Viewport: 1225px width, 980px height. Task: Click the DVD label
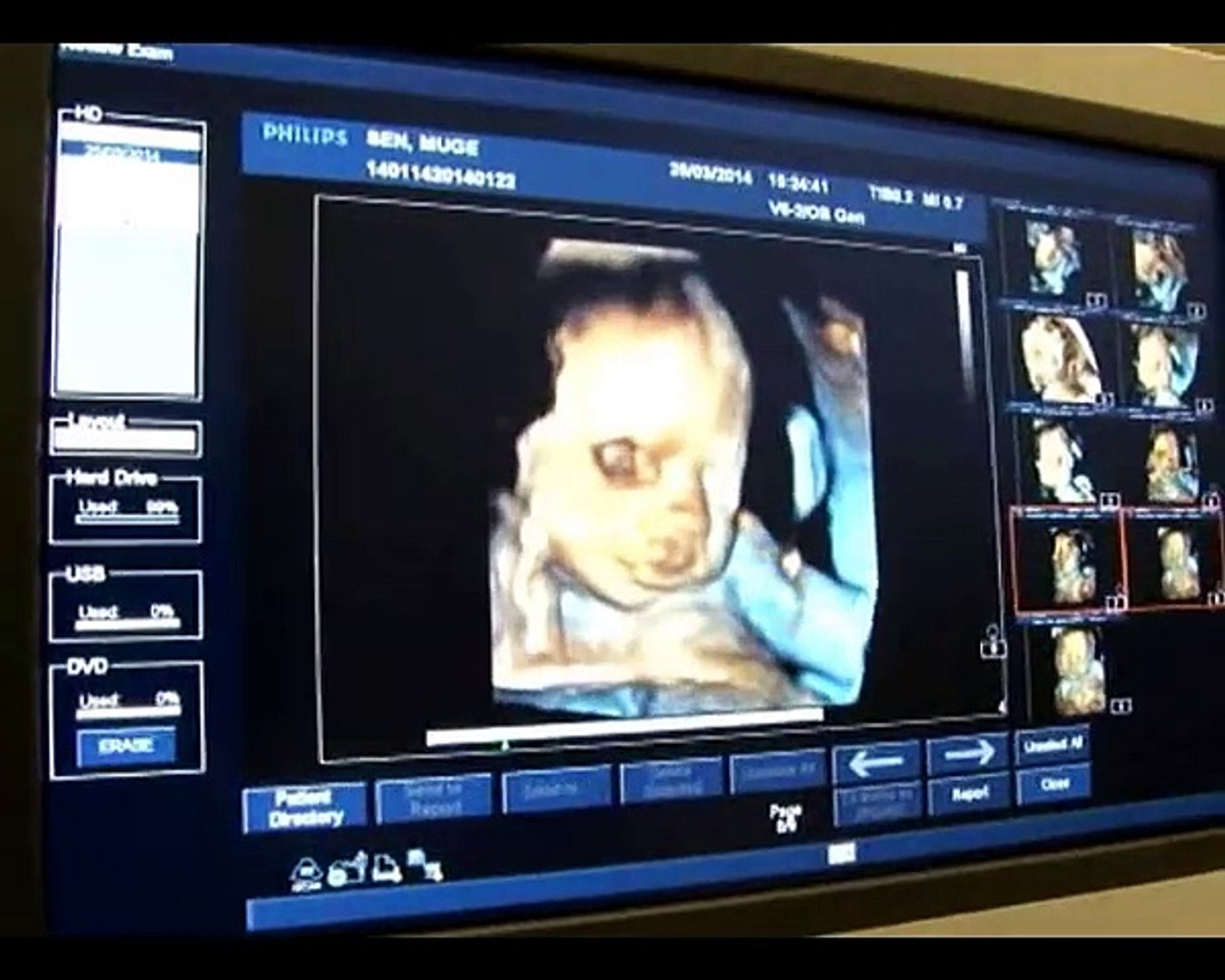point(88,666)
